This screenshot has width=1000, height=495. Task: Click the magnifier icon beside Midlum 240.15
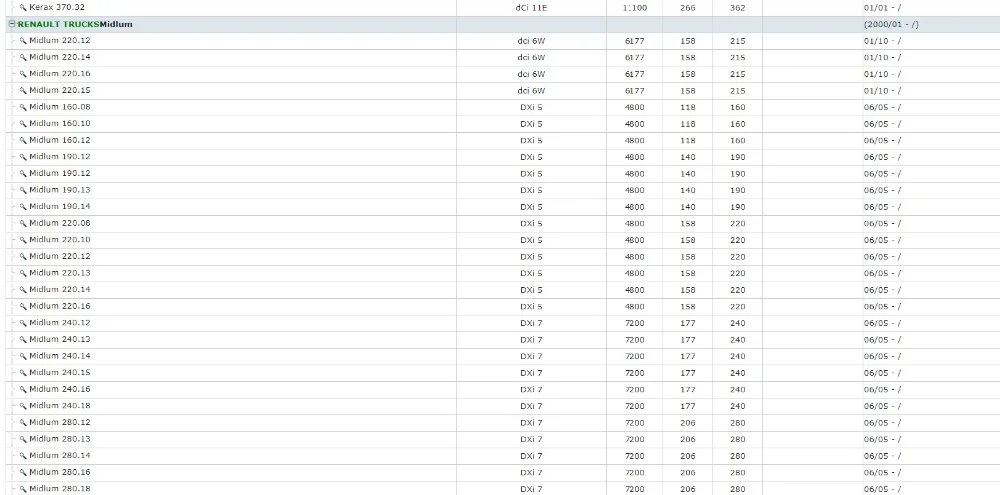23,373
